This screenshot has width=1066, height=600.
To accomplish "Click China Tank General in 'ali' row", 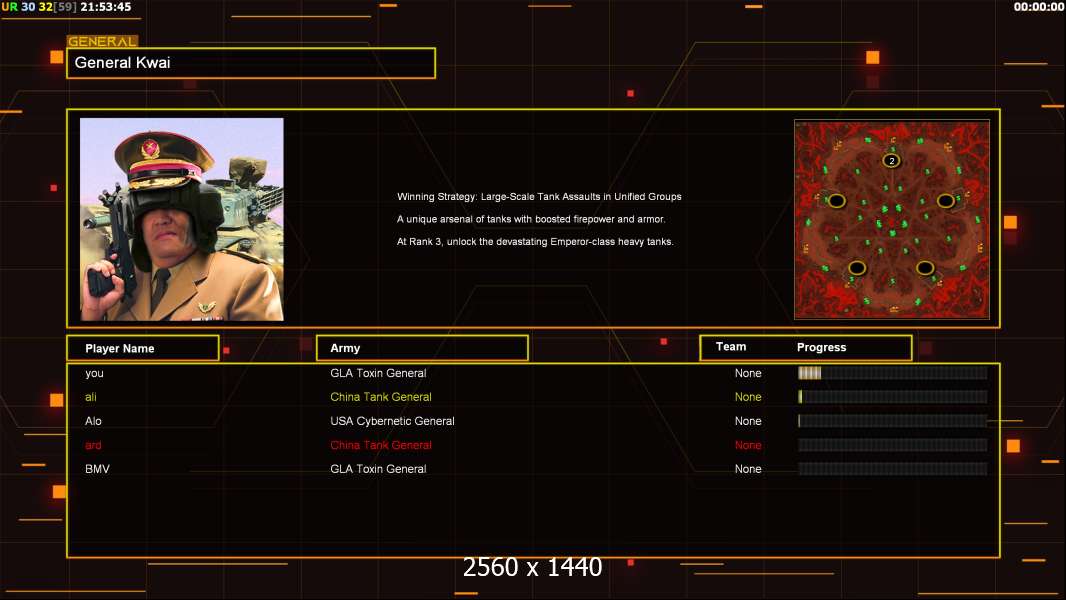I will point(381,397).
